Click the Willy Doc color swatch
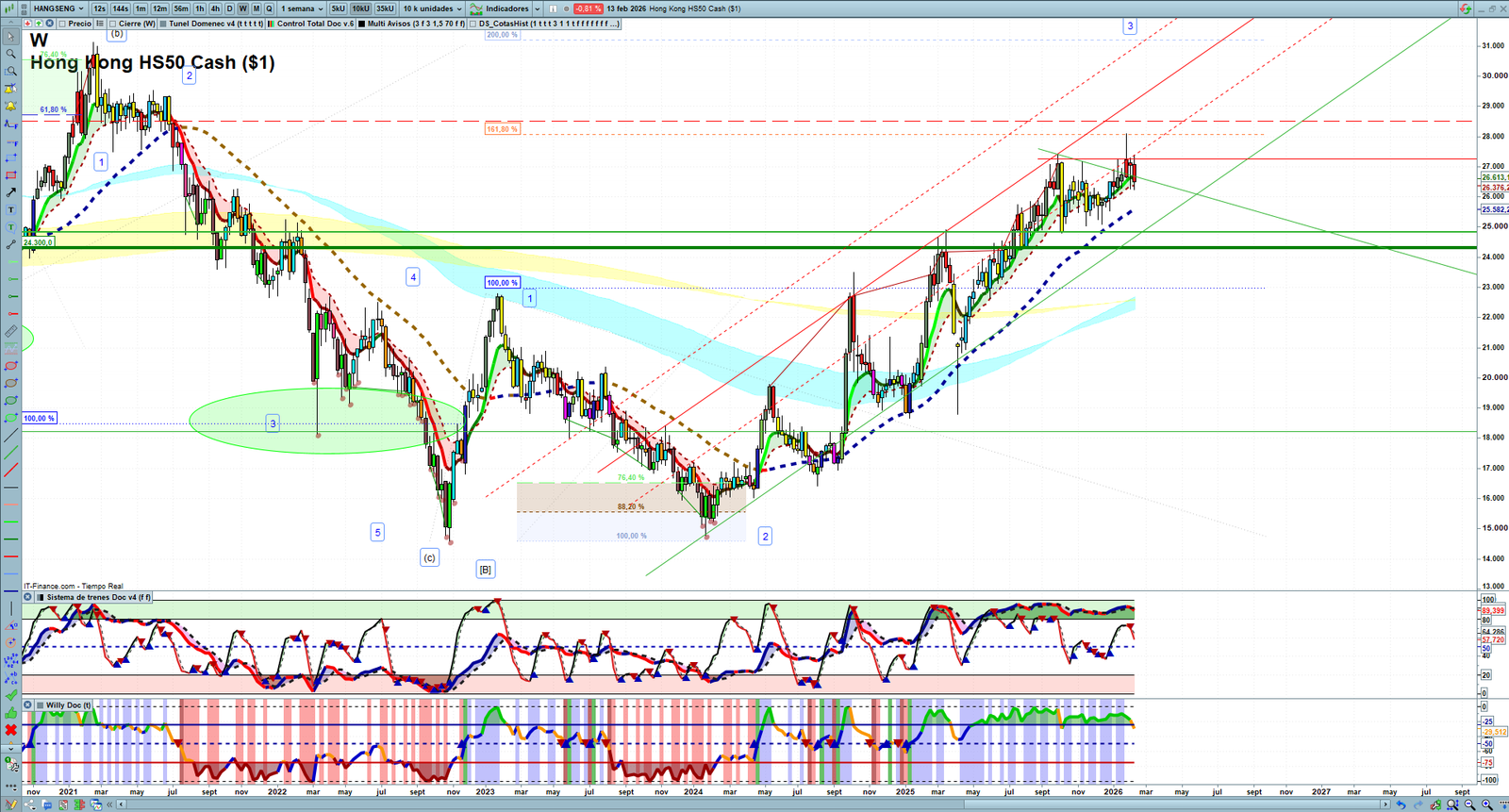The height and width of the screenshot is (812, 1509). coord(41,704)
